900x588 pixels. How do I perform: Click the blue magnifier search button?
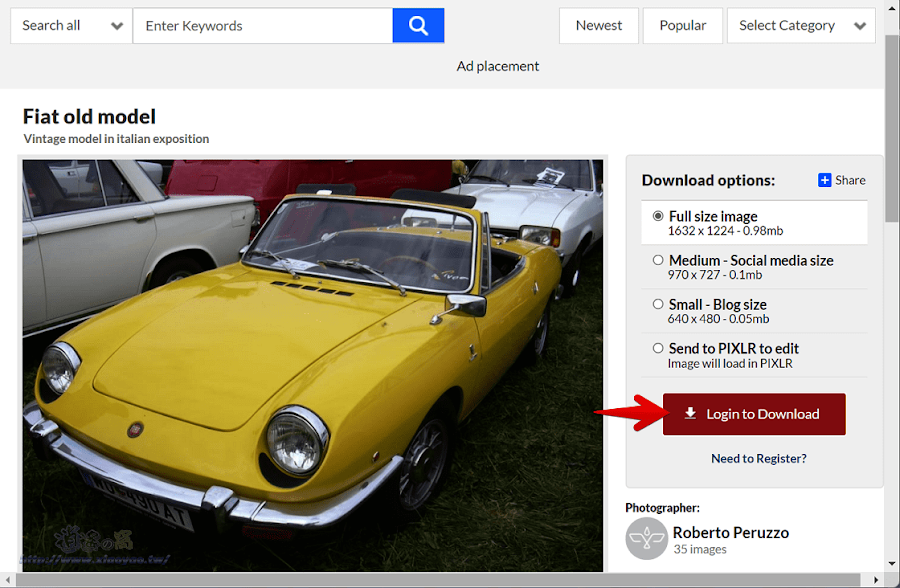[x=418, y=25]
